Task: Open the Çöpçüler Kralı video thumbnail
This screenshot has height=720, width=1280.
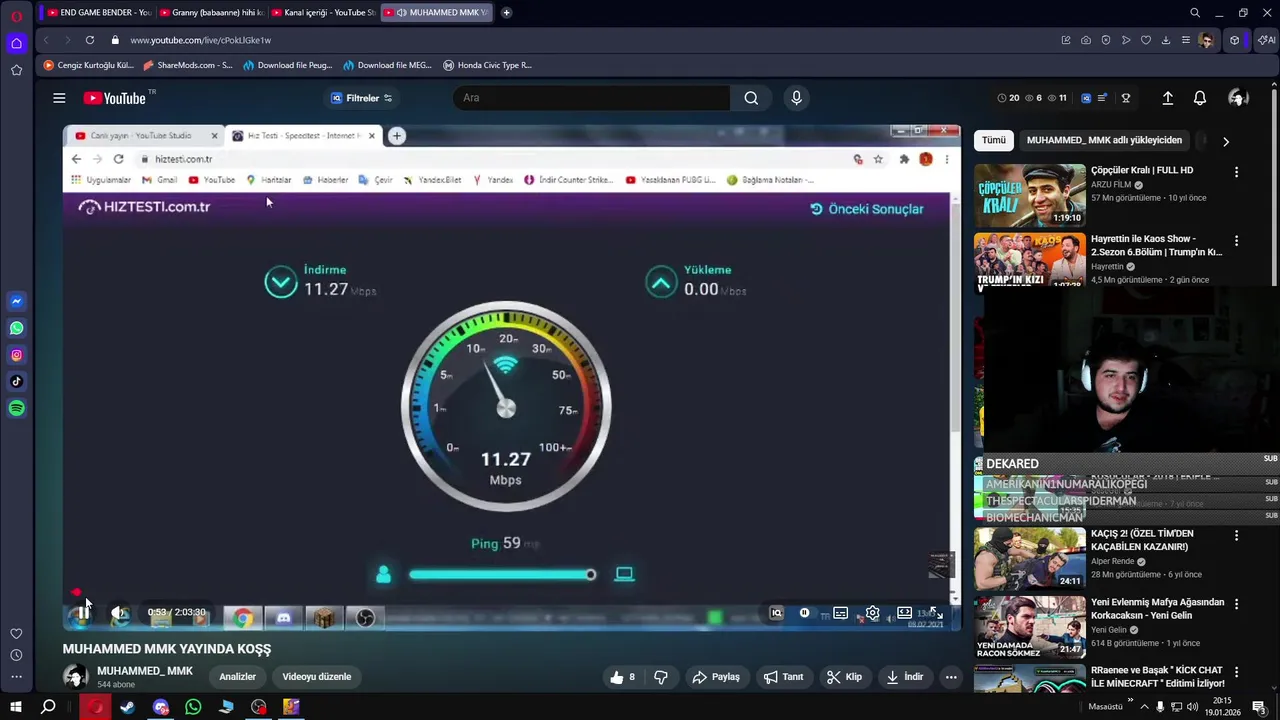Action: tap(1030, 195)
